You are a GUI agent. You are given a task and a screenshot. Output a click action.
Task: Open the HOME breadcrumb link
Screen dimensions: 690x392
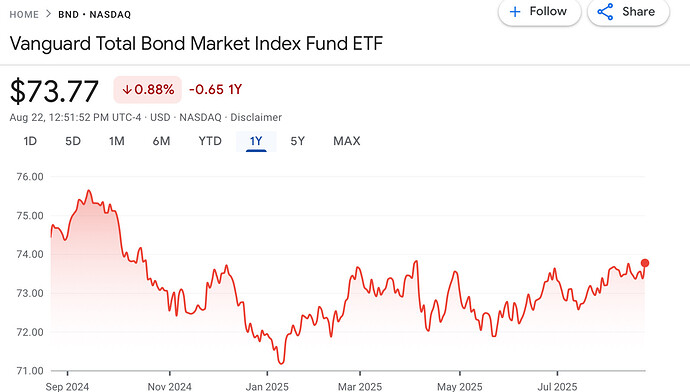pos(24,15)
